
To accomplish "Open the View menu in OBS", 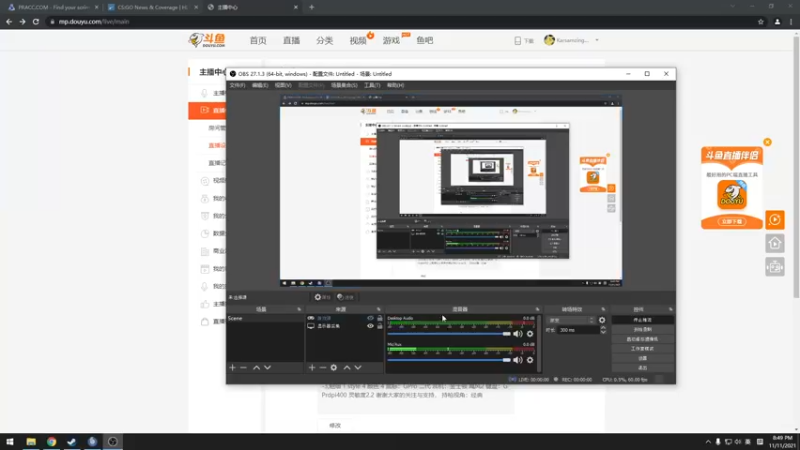I will point(283,85).
